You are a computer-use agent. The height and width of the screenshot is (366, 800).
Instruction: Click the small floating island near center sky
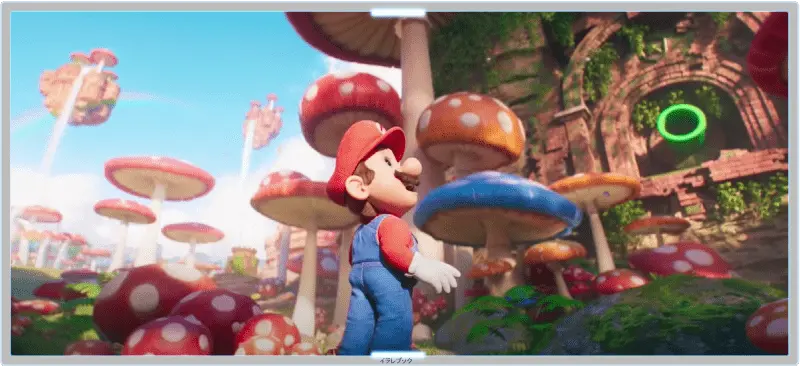pyautogui.click(x=263, y=123)
